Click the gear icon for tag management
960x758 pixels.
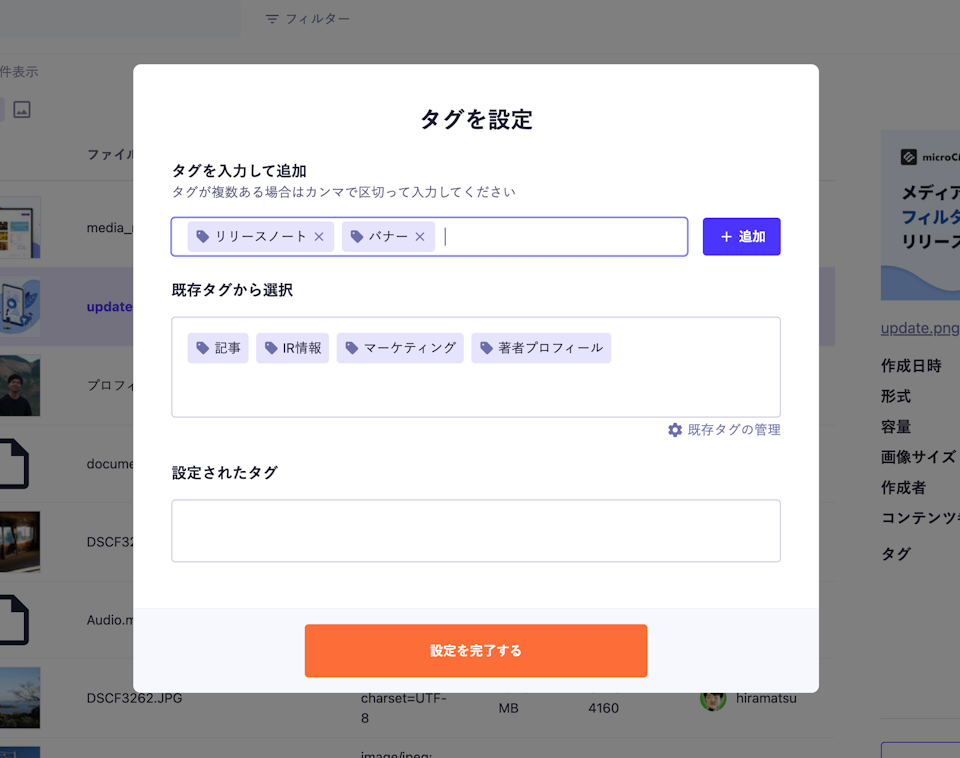coord(675,430)
